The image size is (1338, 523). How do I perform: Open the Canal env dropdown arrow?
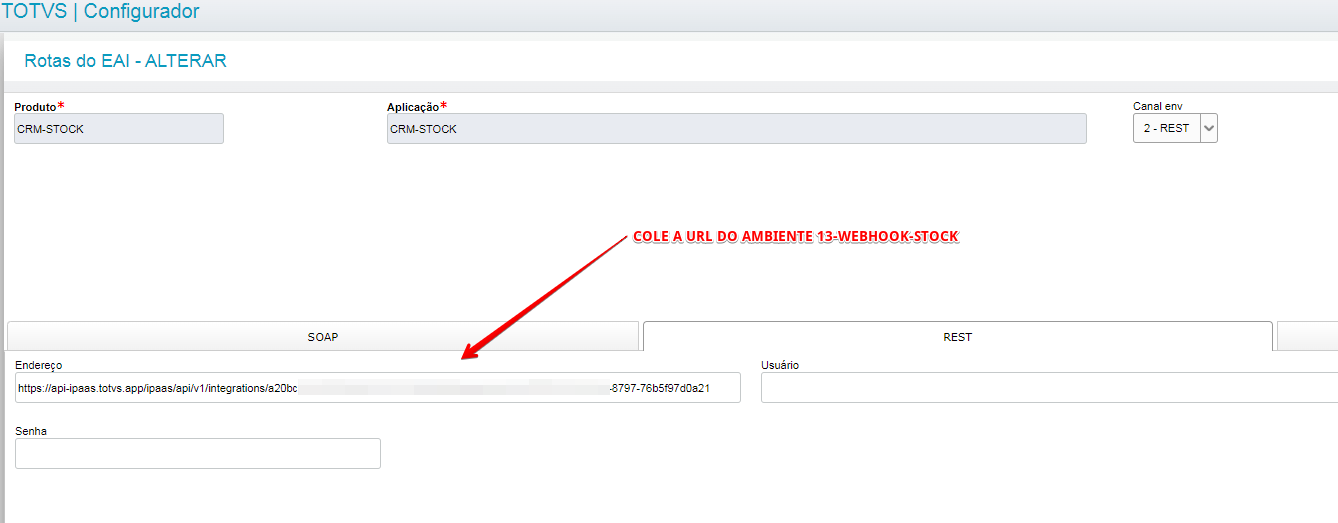click(1209, 128)
